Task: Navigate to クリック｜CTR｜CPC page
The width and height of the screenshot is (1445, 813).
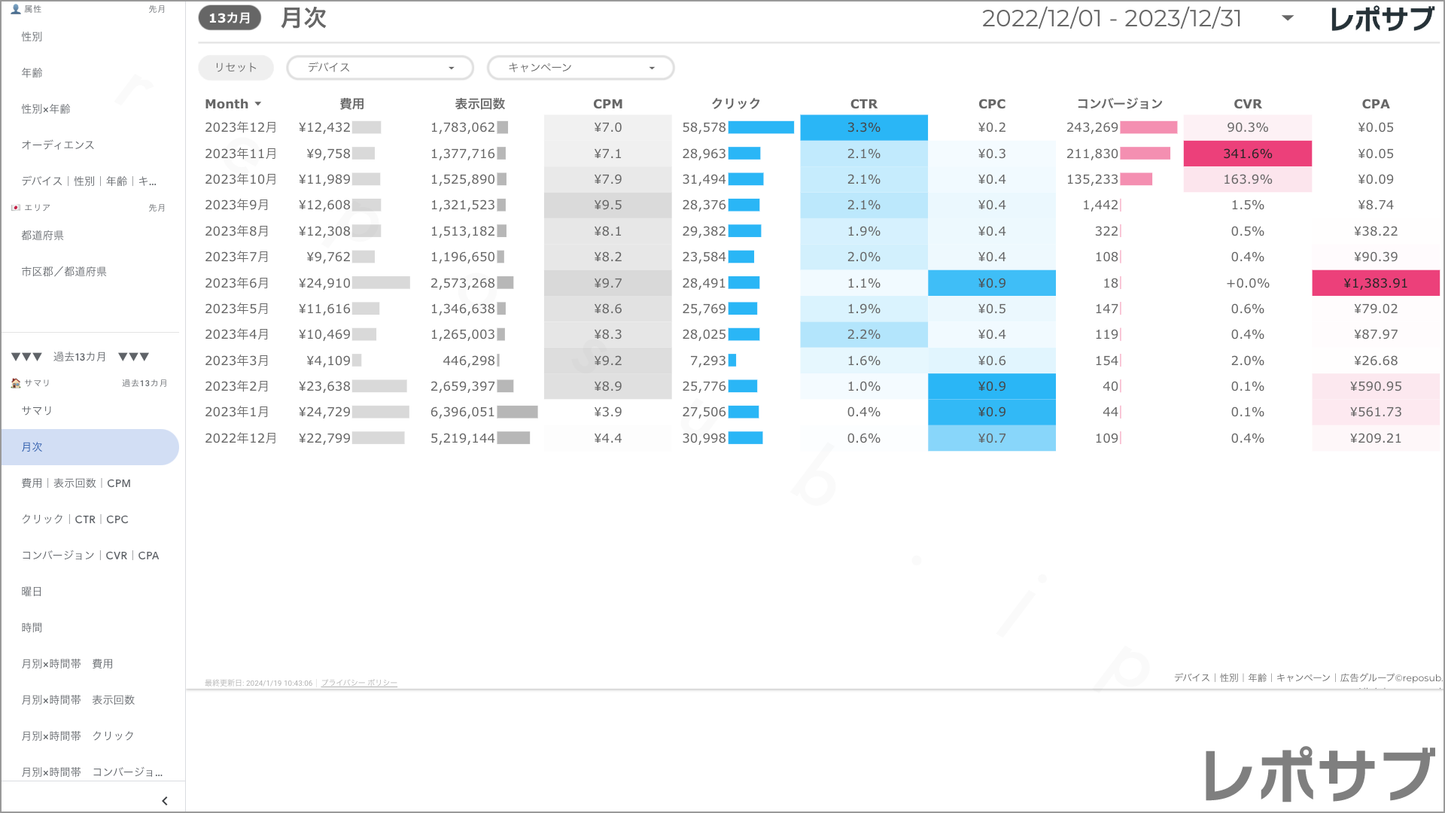Action: coord(75,520)
